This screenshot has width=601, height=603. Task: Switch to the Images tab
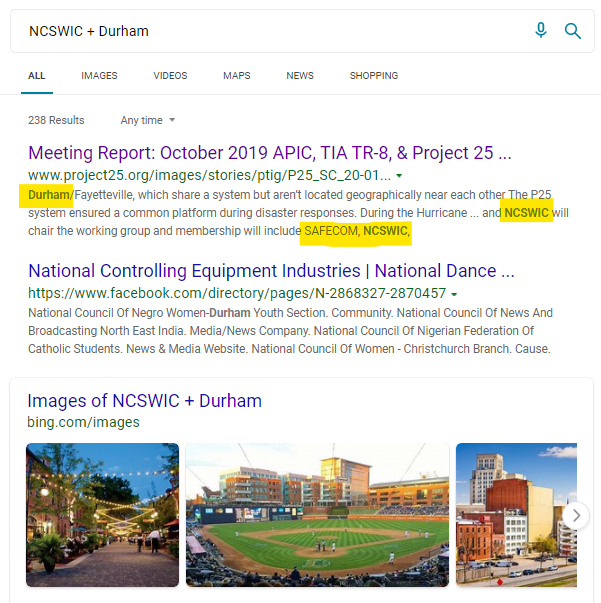click(99, 76)
